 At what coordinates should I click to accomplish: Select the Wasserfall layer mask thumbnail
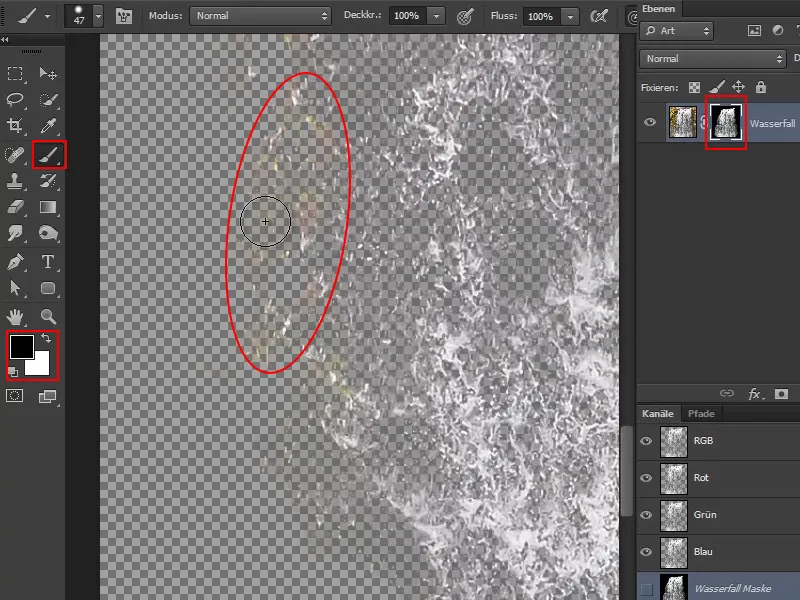point(726,122)
